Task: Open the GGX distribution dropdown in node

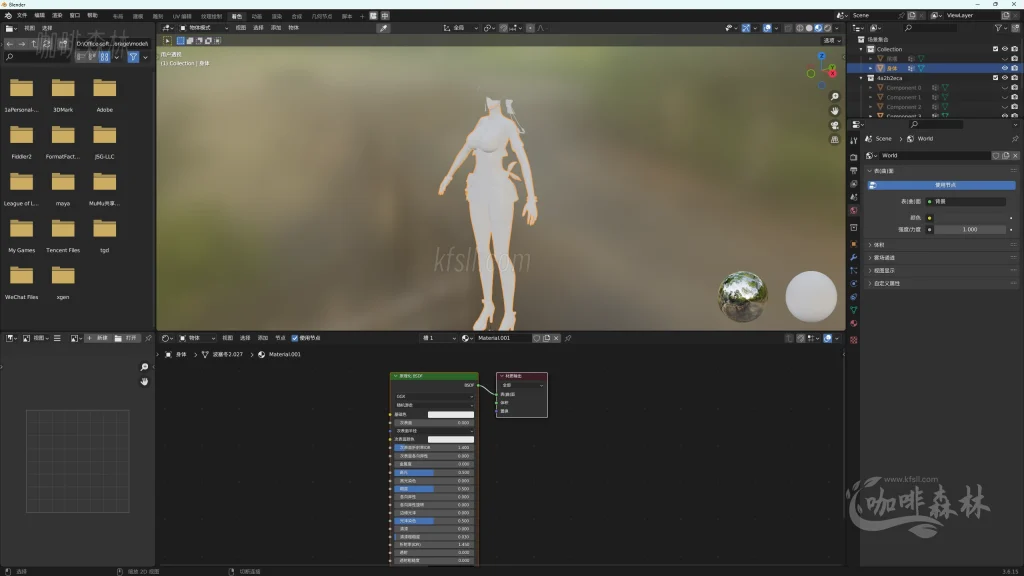Action: (x=434, y=396)
